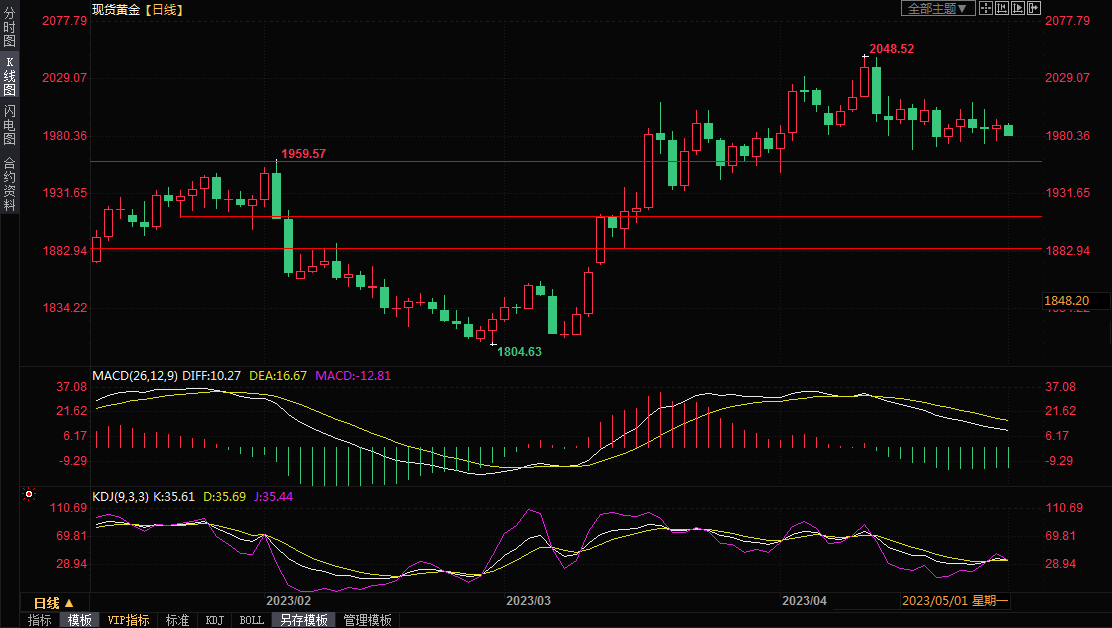
Task: Click the crosshair cursor icon in top toolbar
Action: (985, 8)
